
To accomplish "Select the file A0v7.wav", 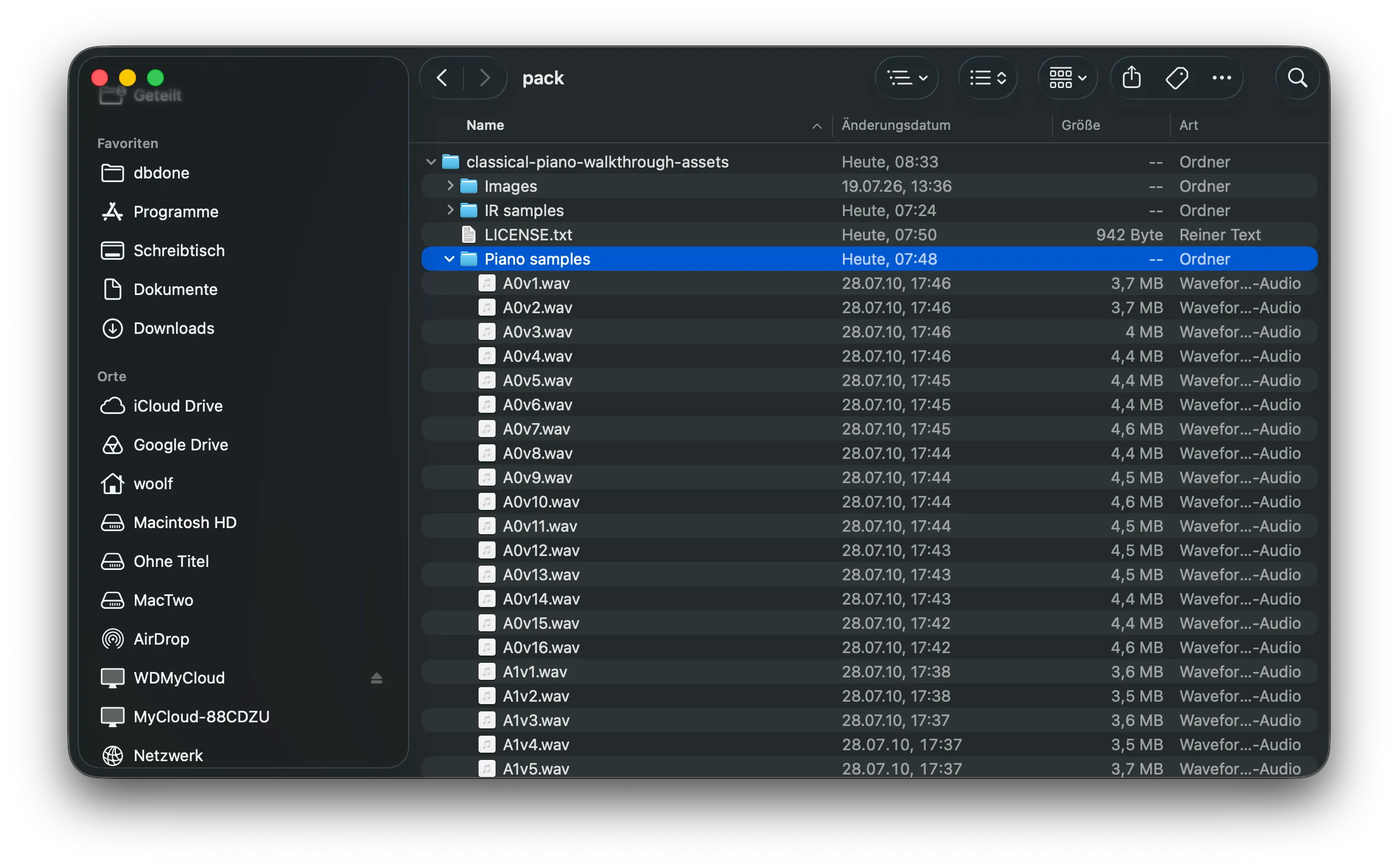I will tap(869, 429).
